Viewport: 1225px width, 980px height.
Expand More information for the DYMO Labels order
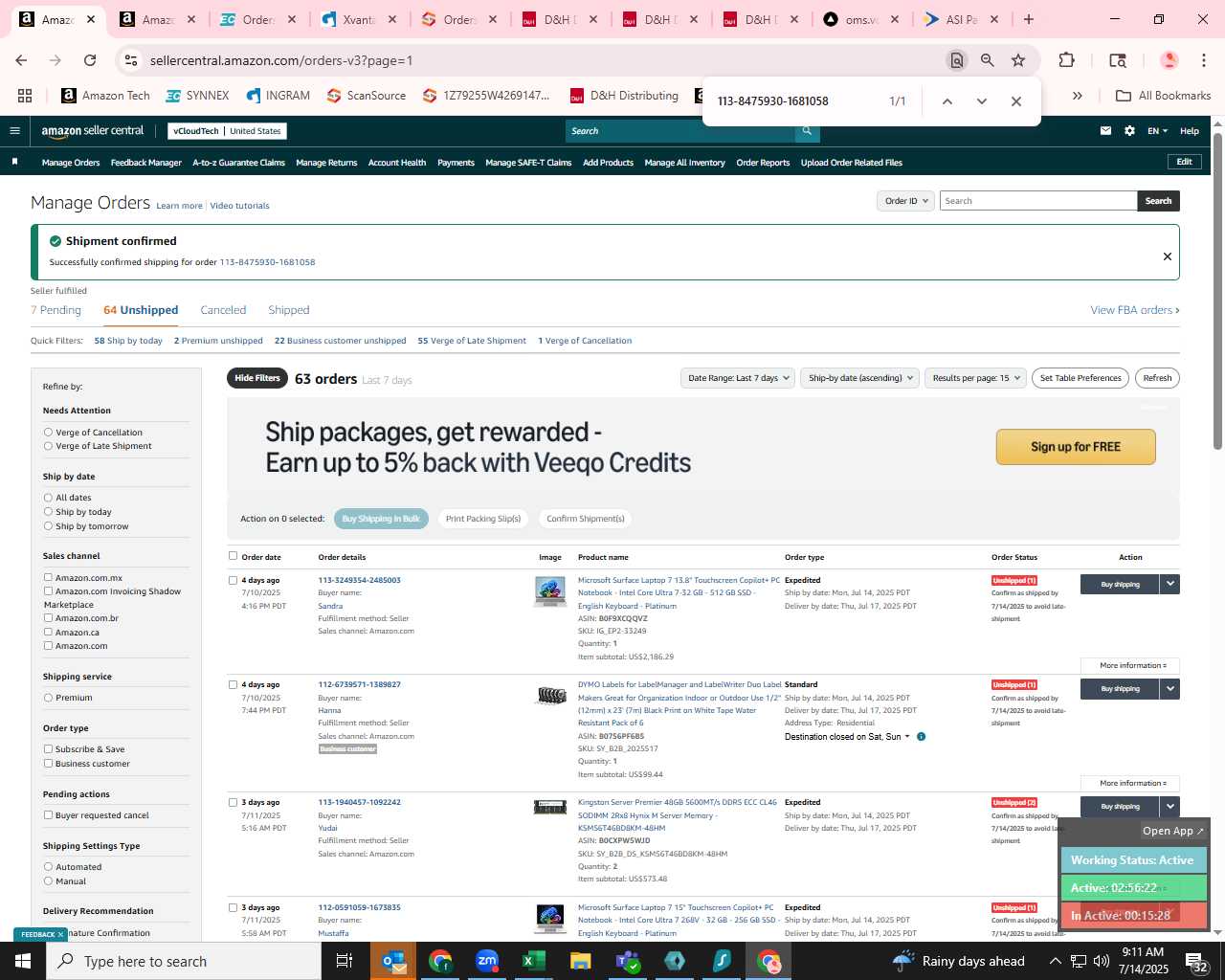coord(1130,783)
